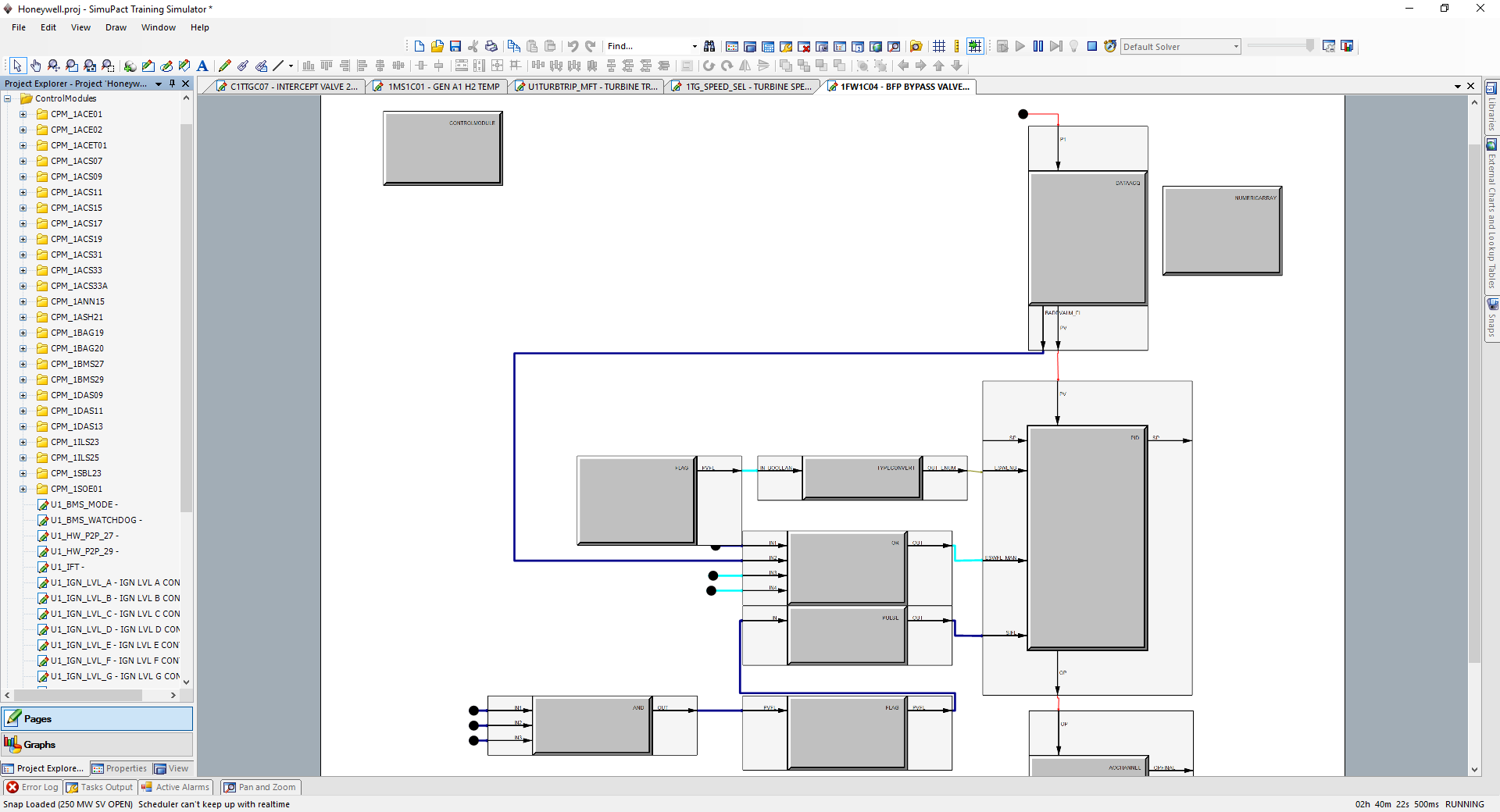Click the Save project icon

point(455,47)
